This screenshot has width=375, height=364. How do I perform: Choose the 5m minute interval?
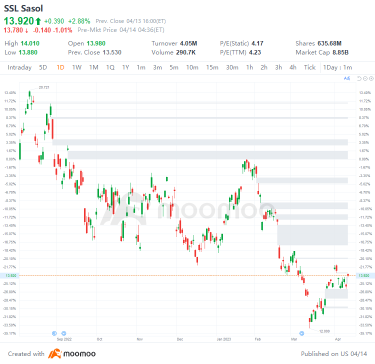point(174,68)
